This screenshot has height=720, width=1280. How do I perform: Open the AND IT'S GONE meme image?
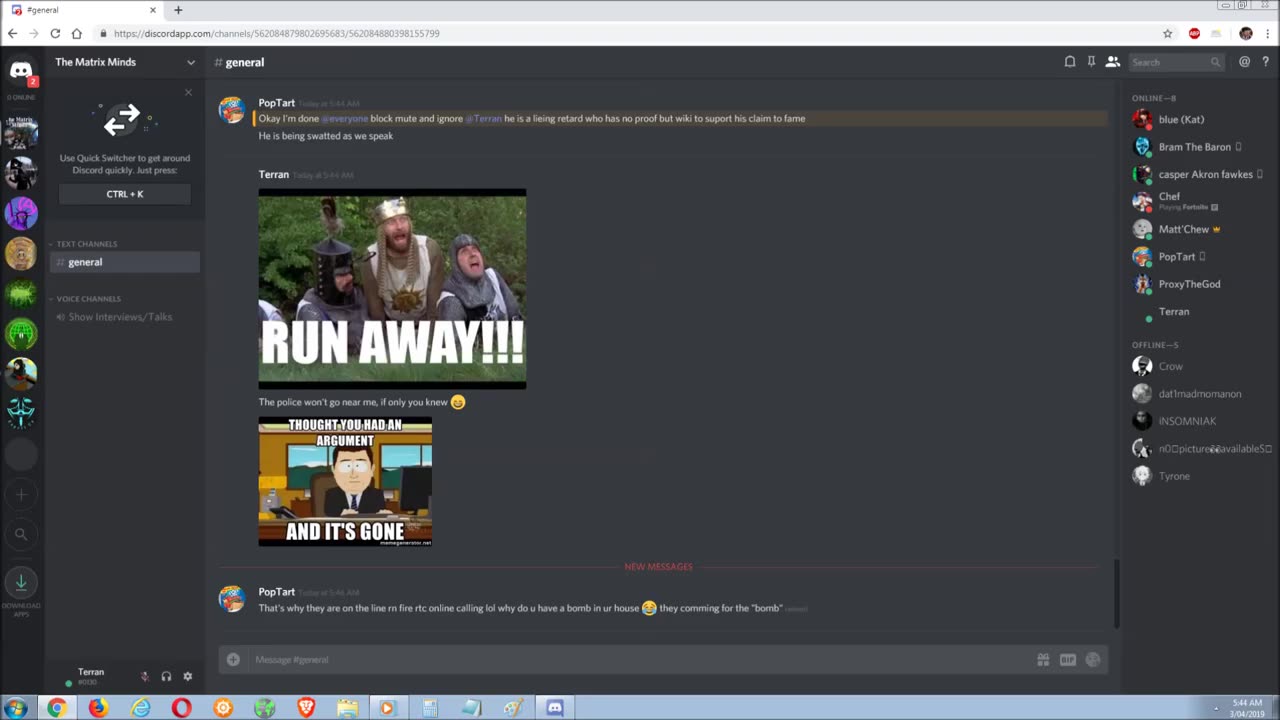pyautogui.click(x=345, y=482)
